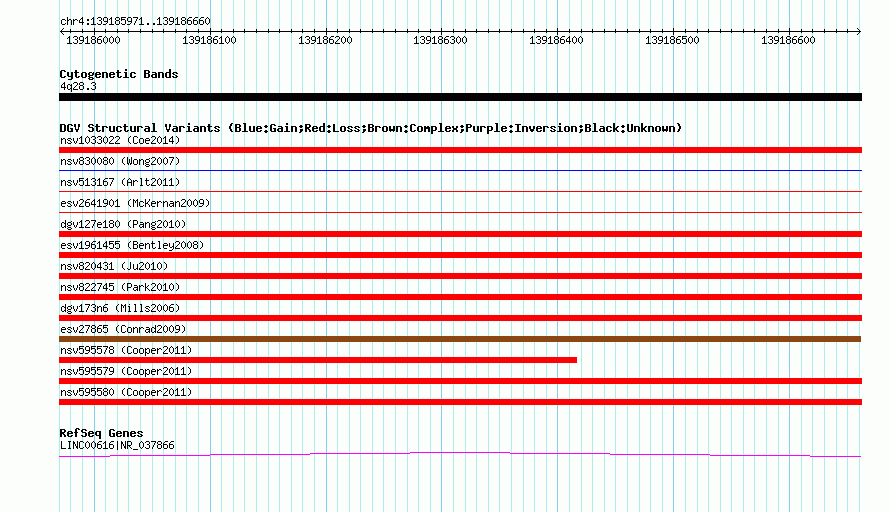Click the brown complex bar under esv27865
This screenshot has width=890, height=512.
pyautogui.click(x=460, y=339)
